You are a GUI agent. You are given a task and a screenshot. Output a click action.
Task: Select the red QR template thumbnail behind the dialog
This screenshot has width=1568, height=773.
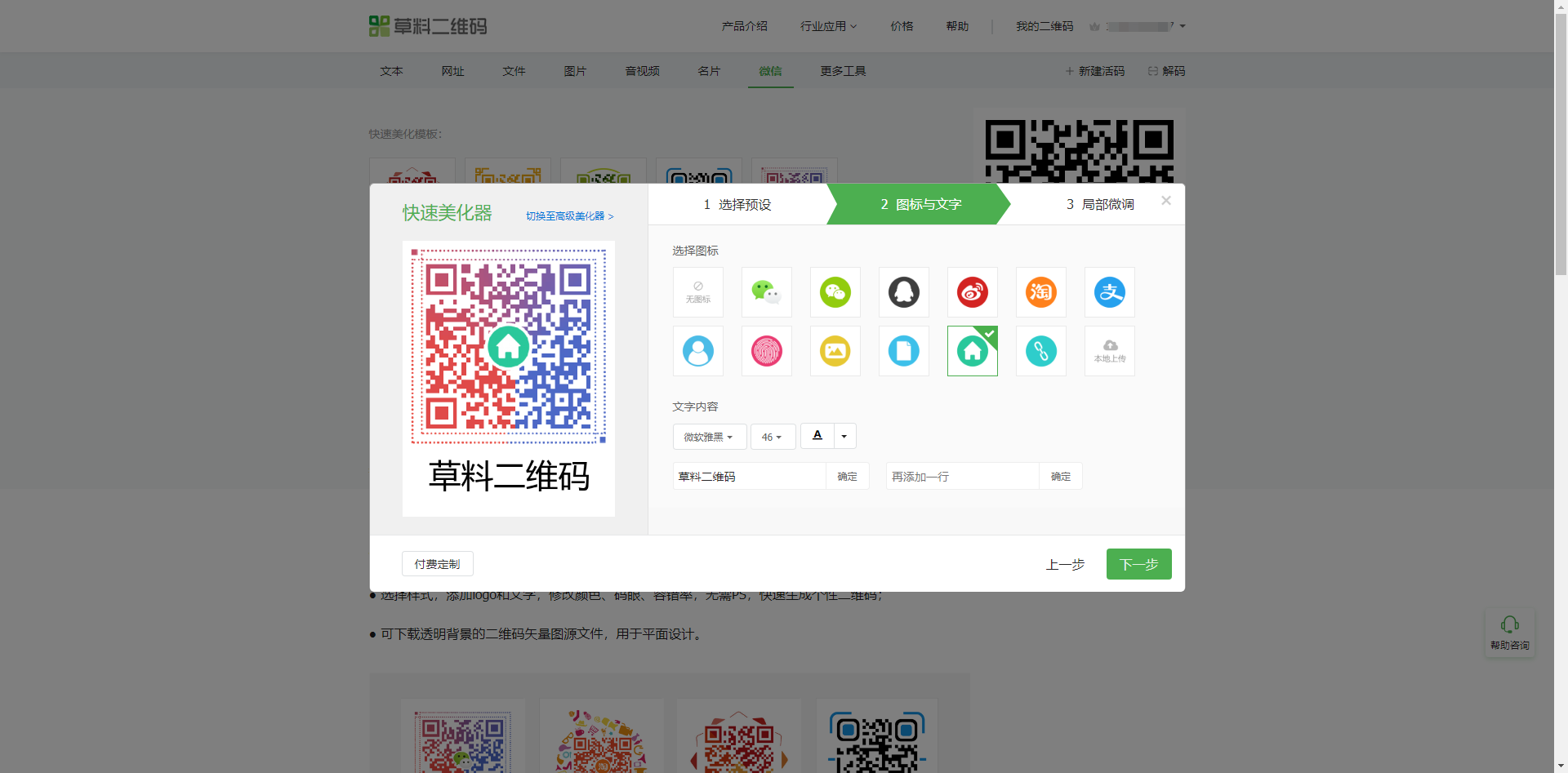[412, 171]
